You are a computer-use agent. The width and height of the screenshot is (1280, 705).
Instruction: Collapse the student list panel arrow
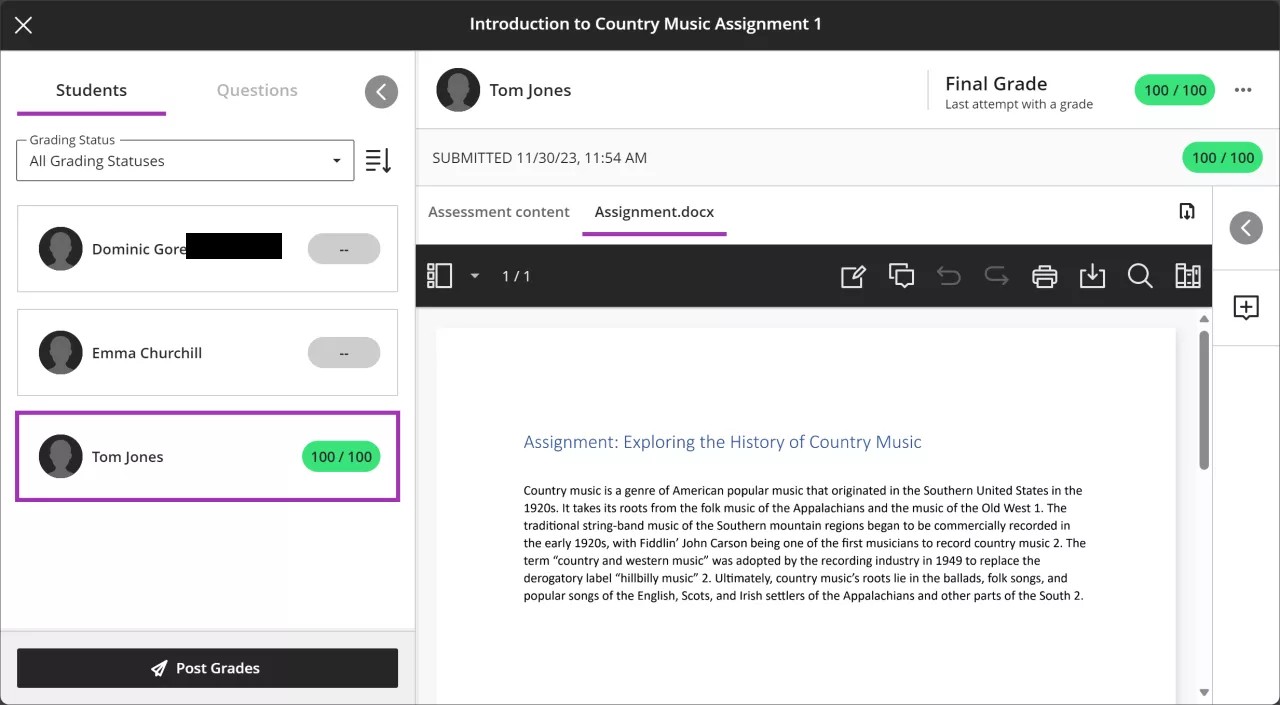381,91
